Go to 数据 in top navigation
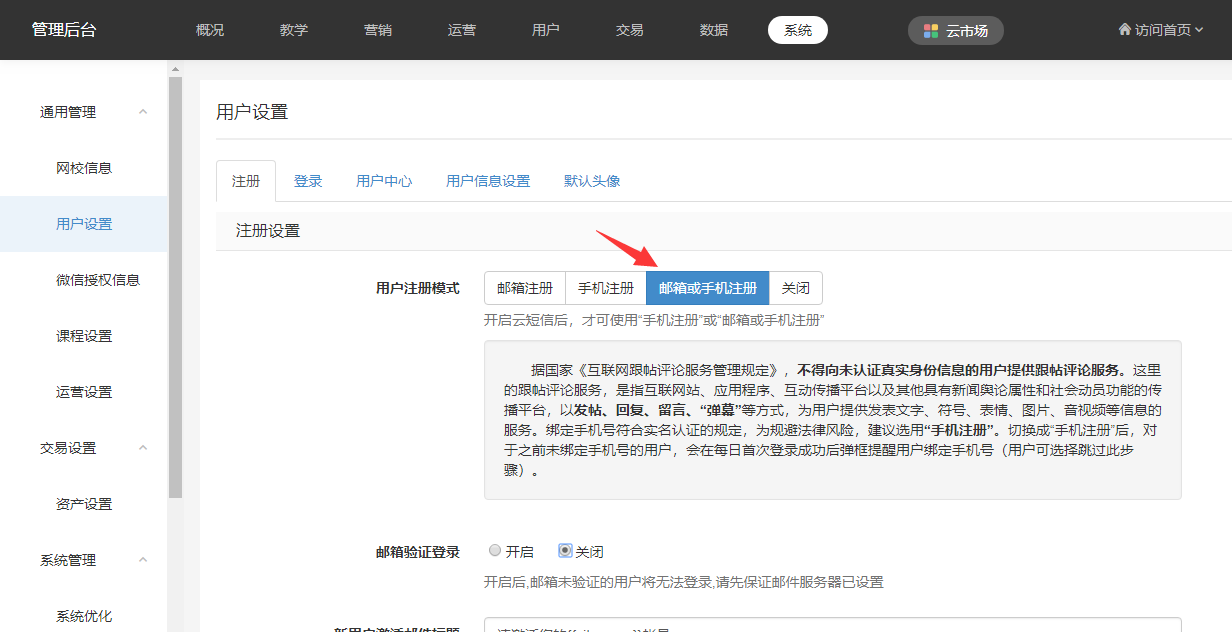The image size is (1232, 632). click(x=714, y=30)
